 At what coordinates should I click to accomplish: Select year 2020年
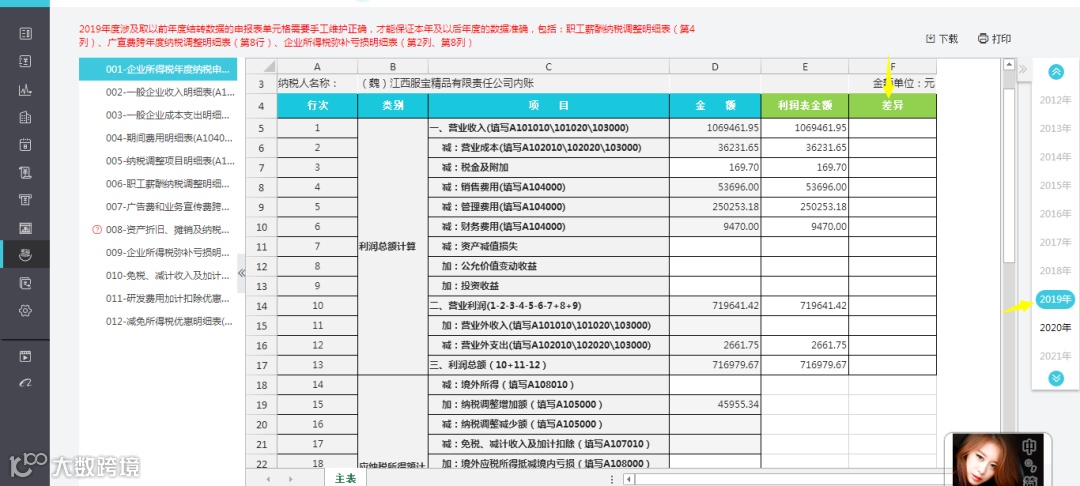click(1056, 327)
